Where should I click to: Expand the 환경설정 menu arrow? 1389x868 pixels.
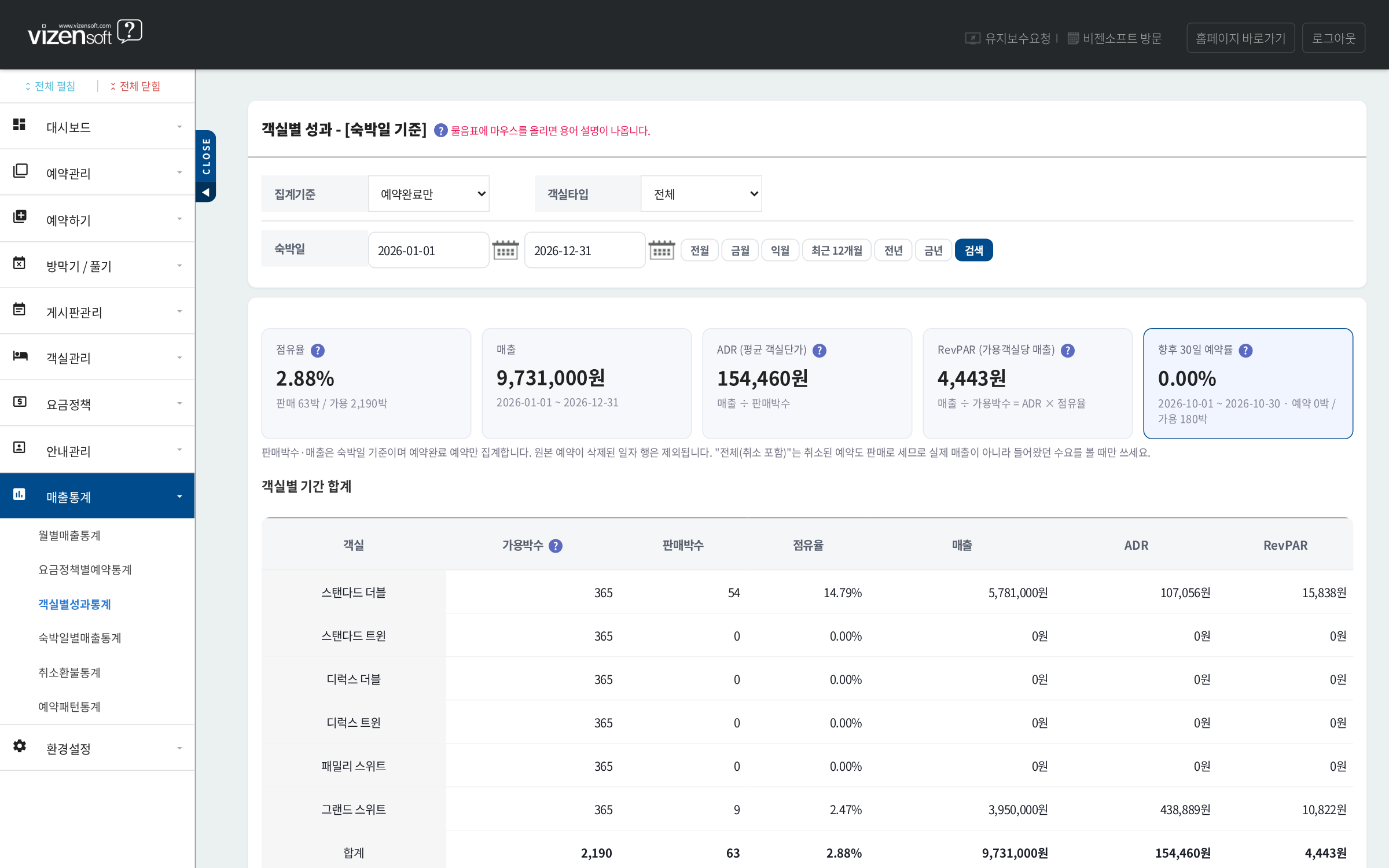pos(179,748)
